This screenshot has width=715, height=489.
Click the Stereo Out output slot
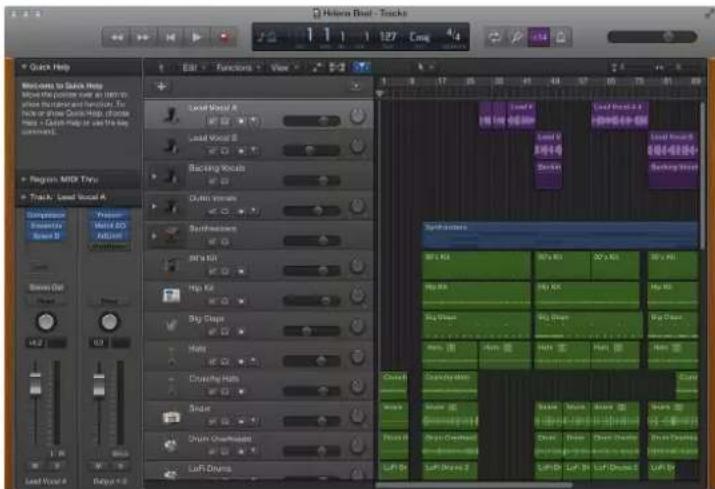coord(46,287)
